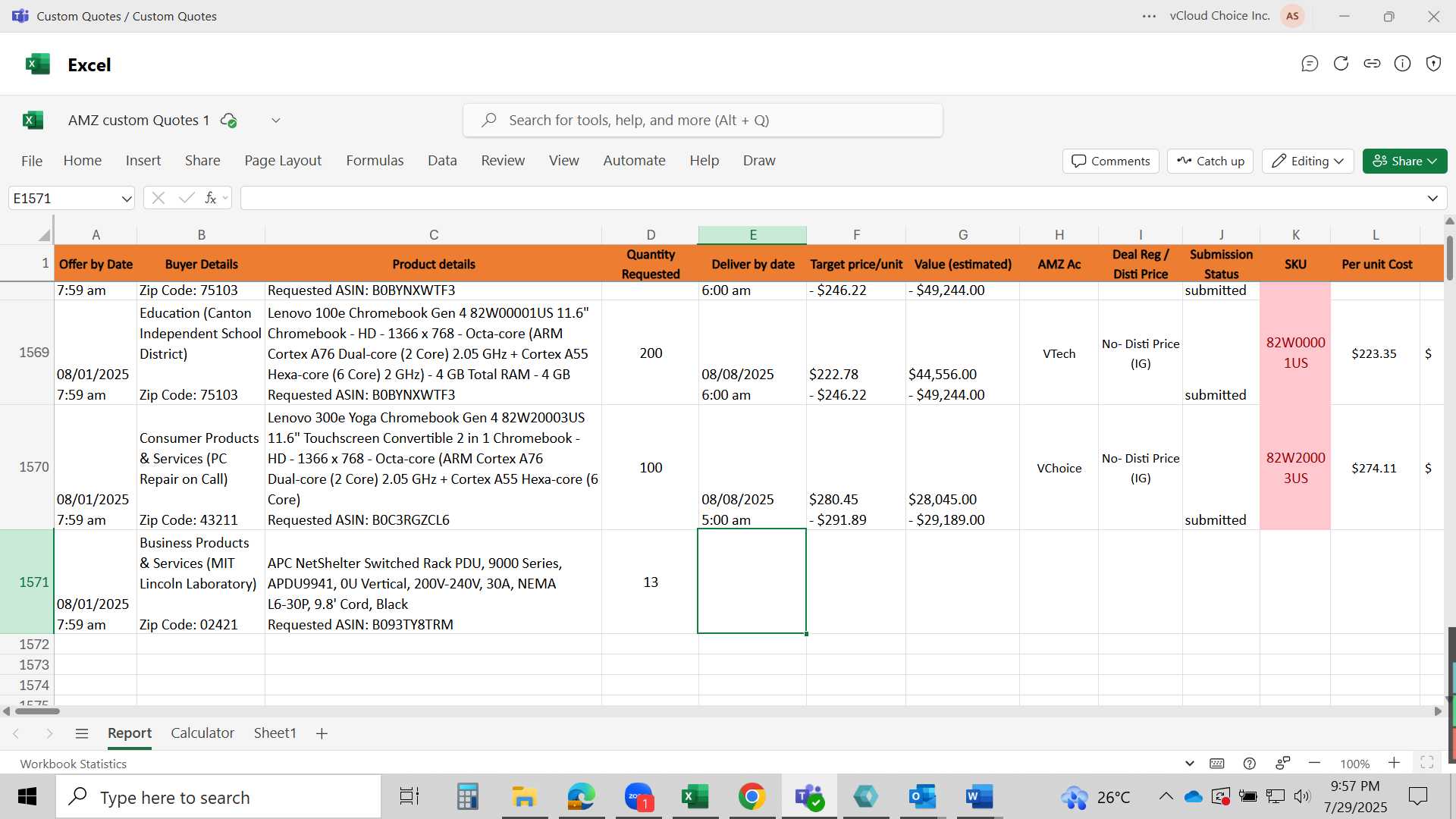Add a new sheet with plus icon
1456x819 pixels.
pos(322,733)
